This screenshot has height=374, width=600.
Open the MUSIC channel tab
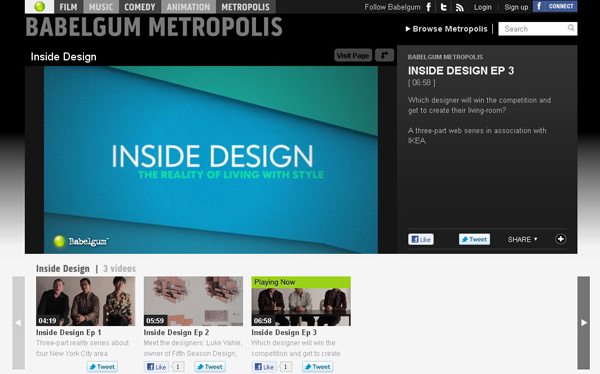pyautogui.click(x=101, y=7)
